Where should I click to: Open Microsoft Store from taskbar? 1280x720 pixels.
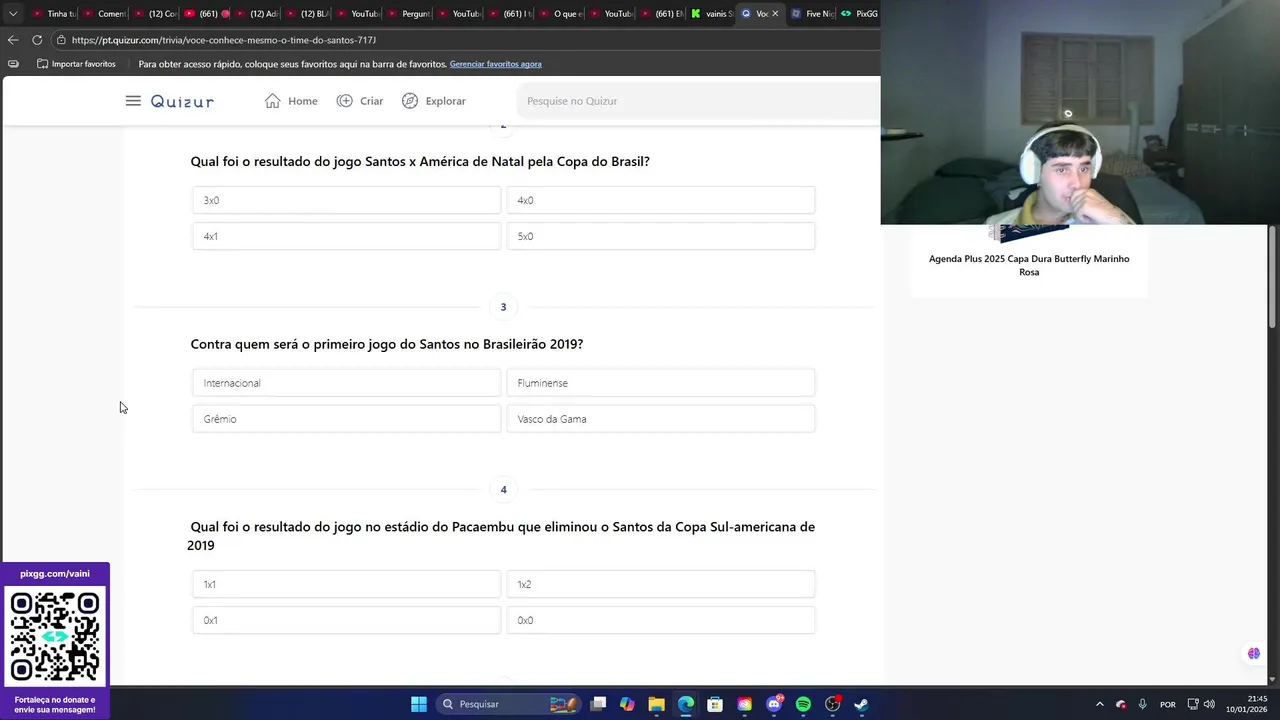click(715, 704)
